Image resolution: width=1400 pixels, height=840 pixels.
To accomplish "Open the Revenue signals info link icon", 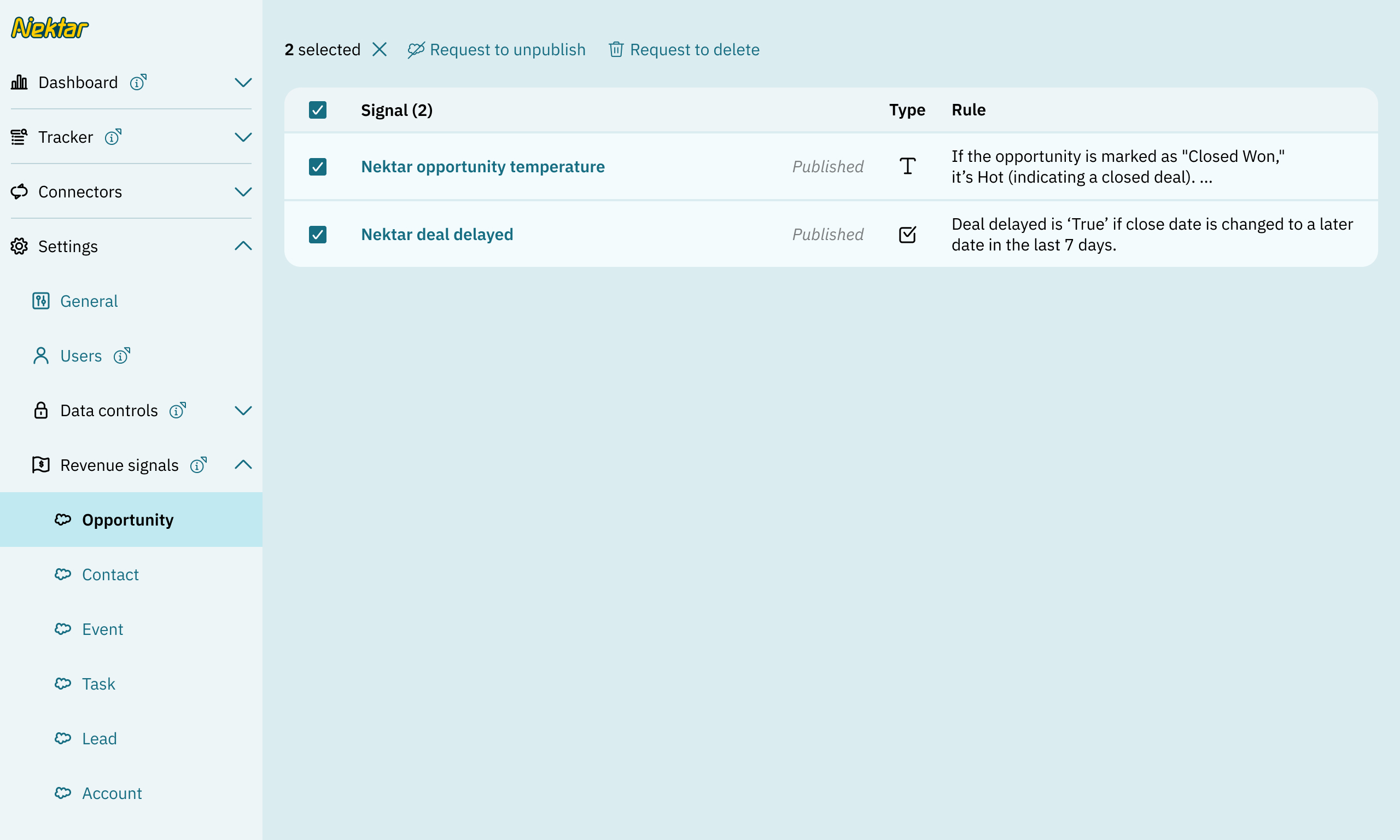I will (x=199, y=465).
